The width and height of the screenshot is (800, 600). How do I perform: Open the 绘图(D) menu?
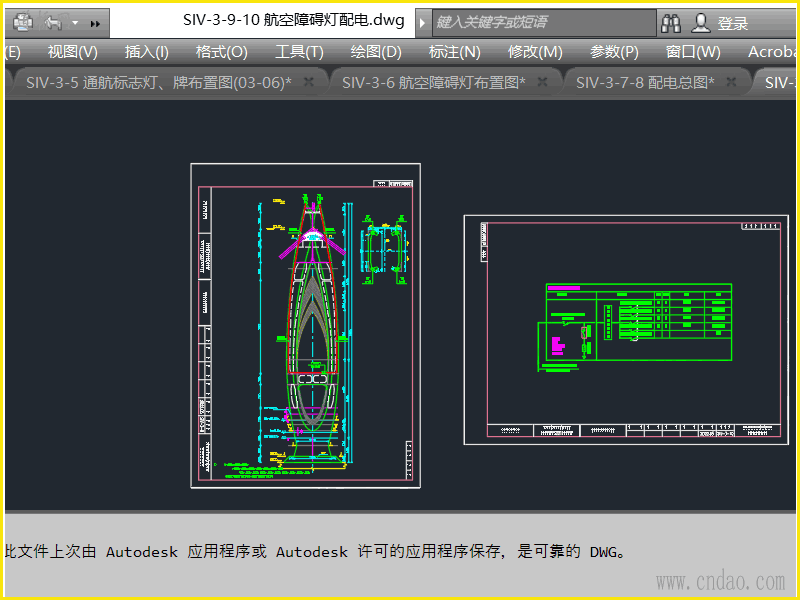tap(376, 52)
